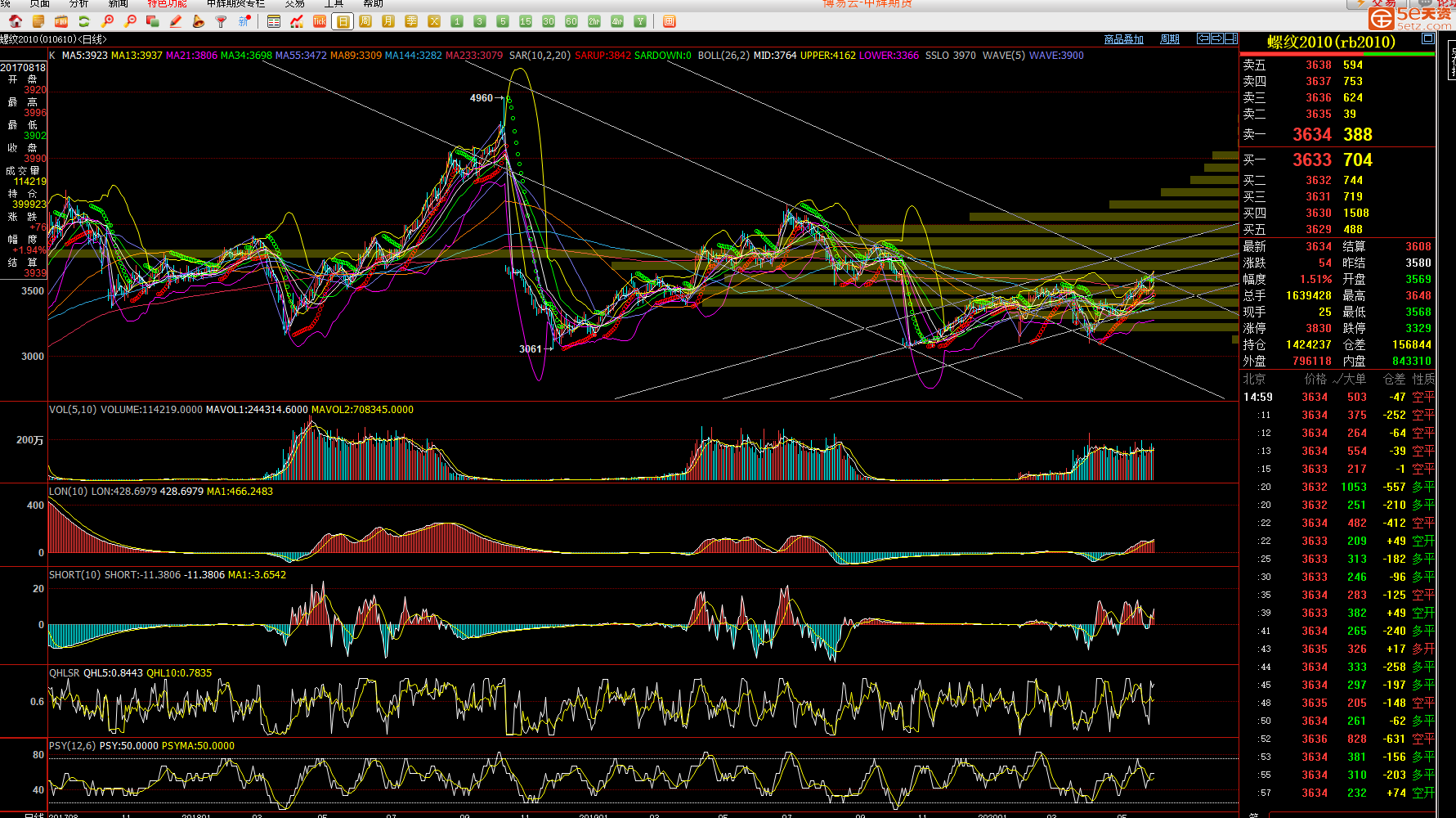Select the monthly 月 period
This screenshot has width=1456, height=818.
pos(388,22)
